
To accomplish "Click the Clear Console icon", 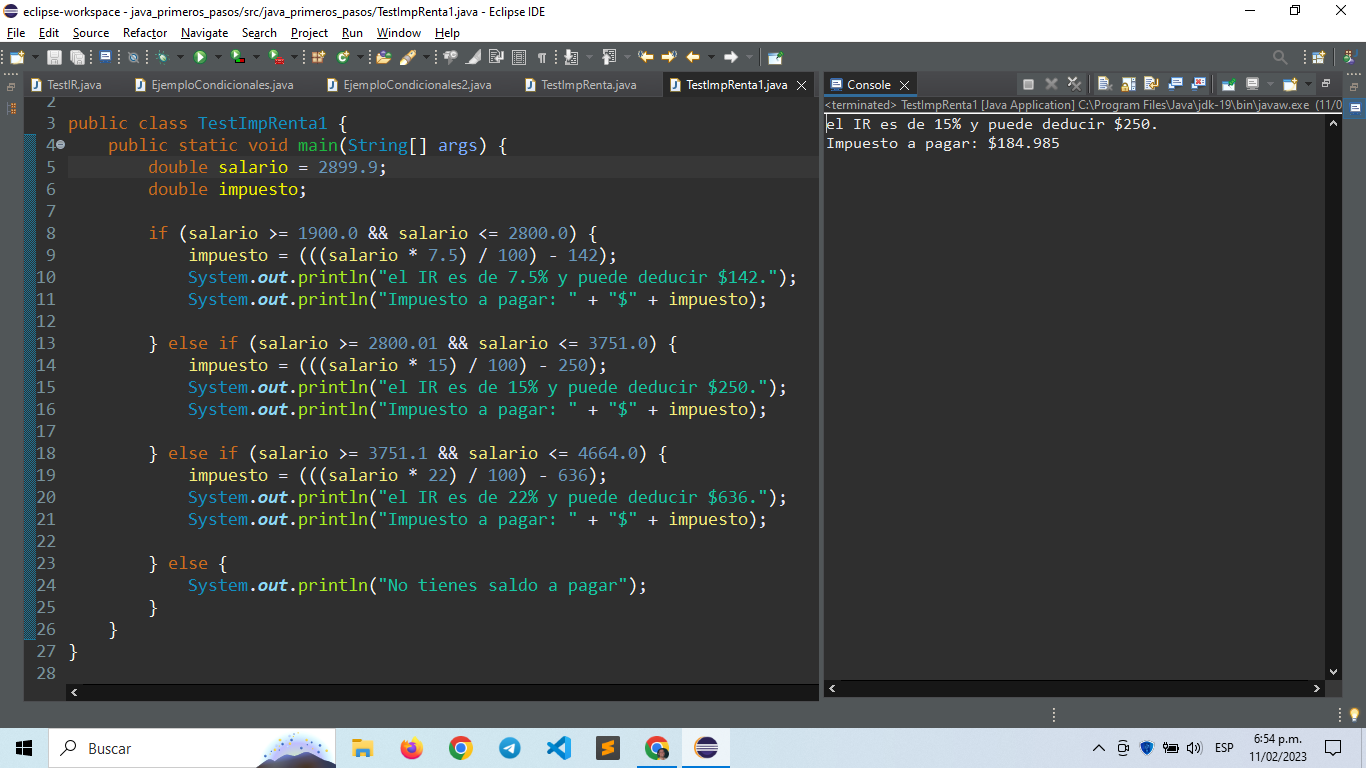I will (1105, 84).
